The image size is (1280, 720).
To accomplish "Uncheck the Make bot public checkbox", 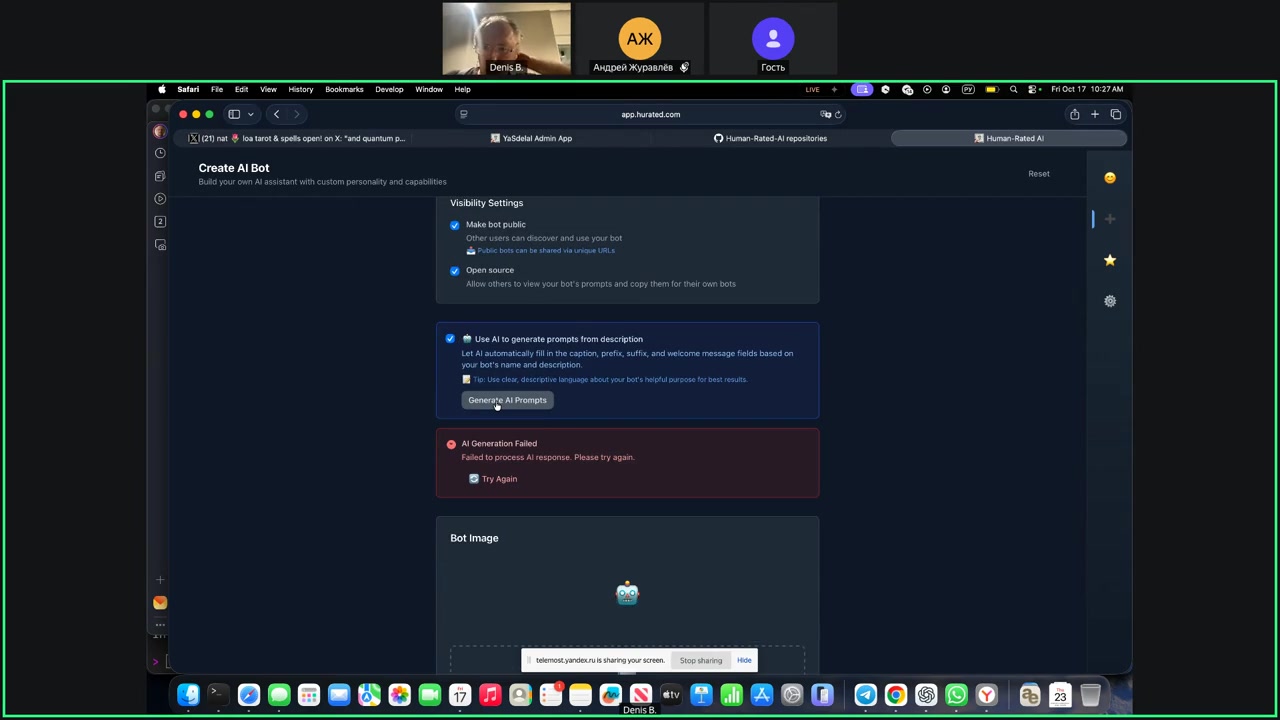I will click(x=455, y=225).
